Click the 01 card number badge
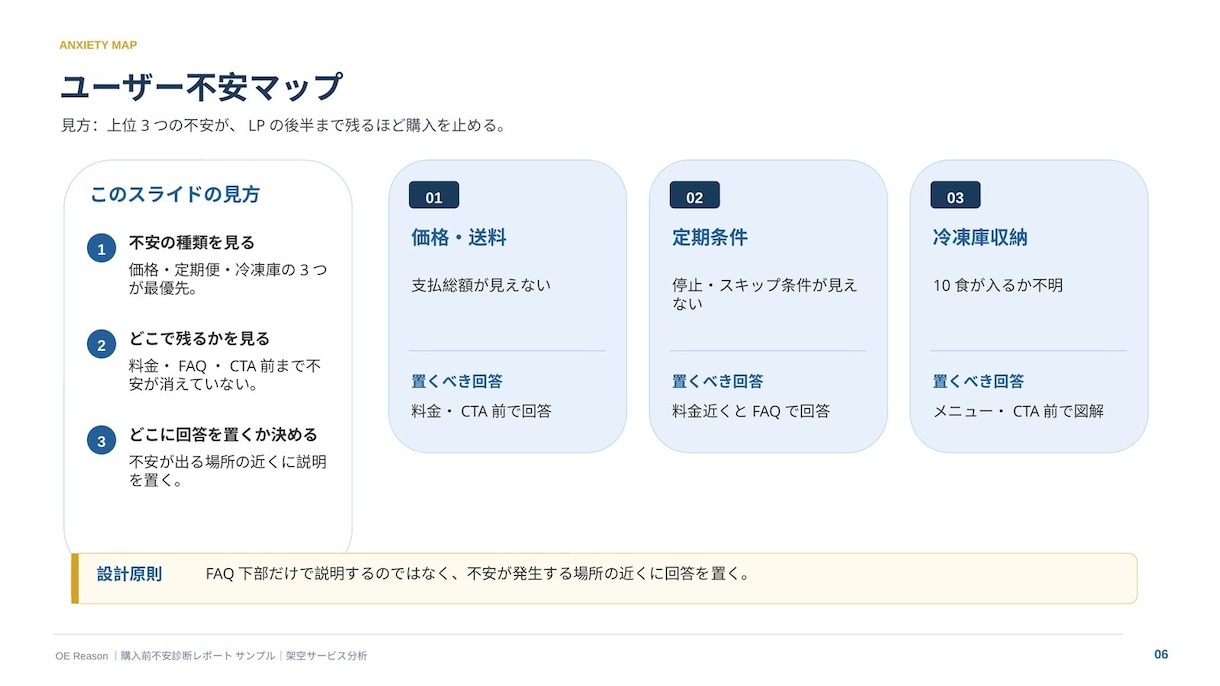This screenshot has width=1220, height=686. coord(434,196)
